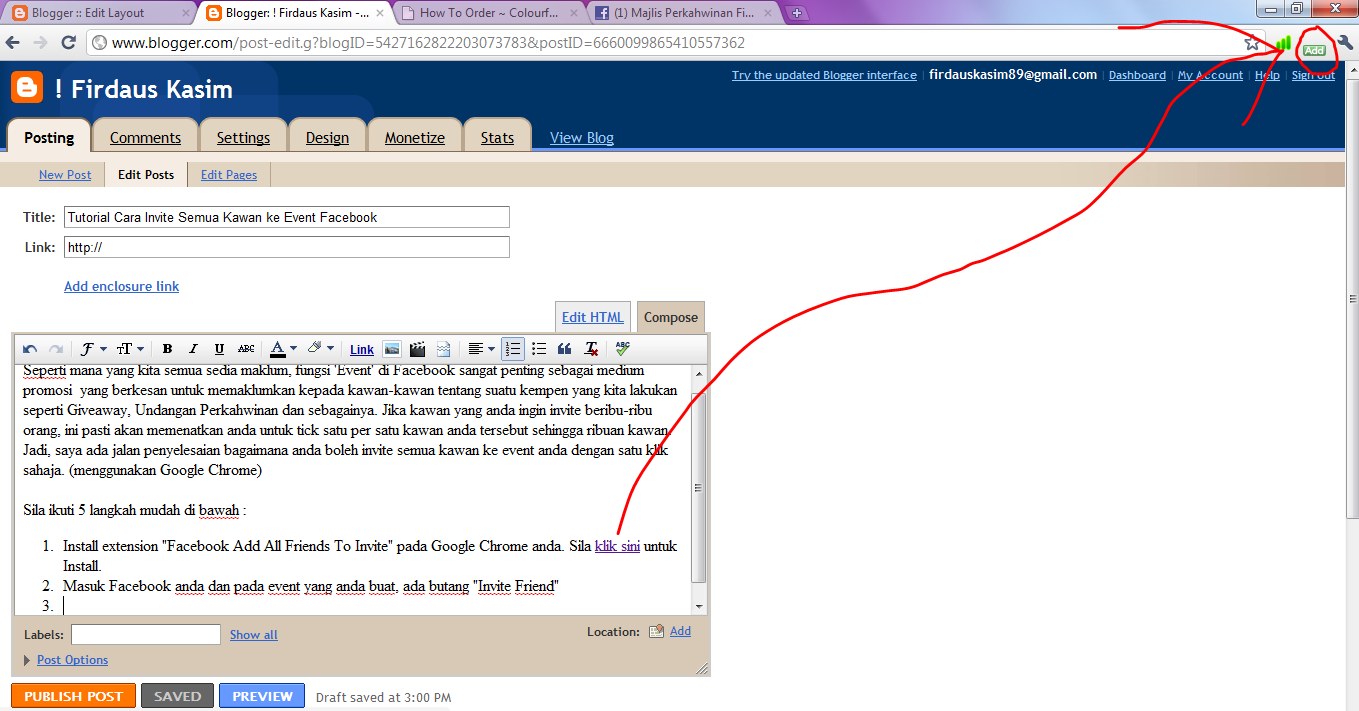Bookmark this page with the star
Image resolution: width=1359 pixels, height=711 pixels.
click(x=1252, y=43)
